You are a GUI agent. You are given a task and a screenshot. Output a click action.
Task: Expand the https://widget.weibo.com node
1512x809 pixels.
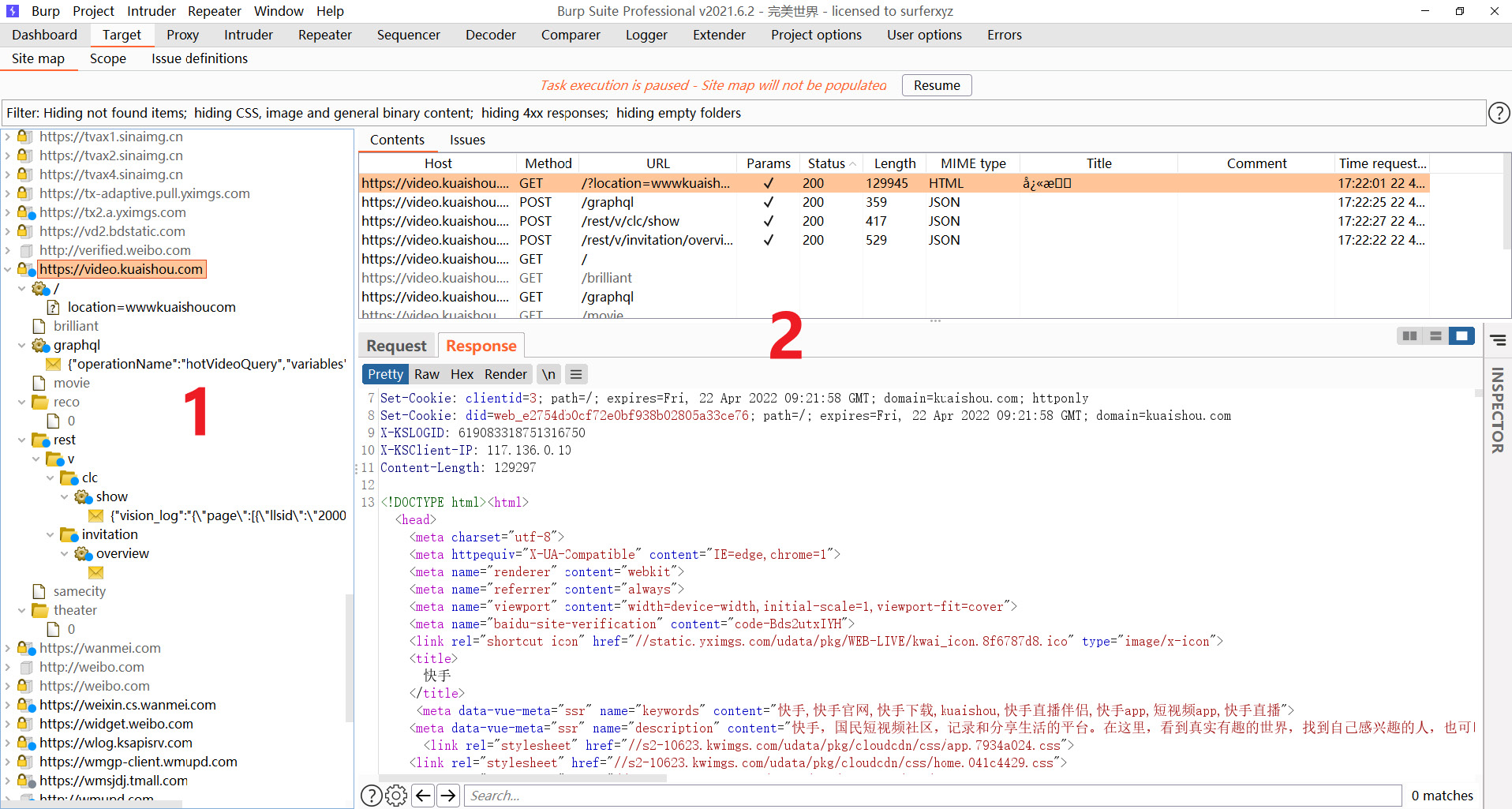point(8,724)
